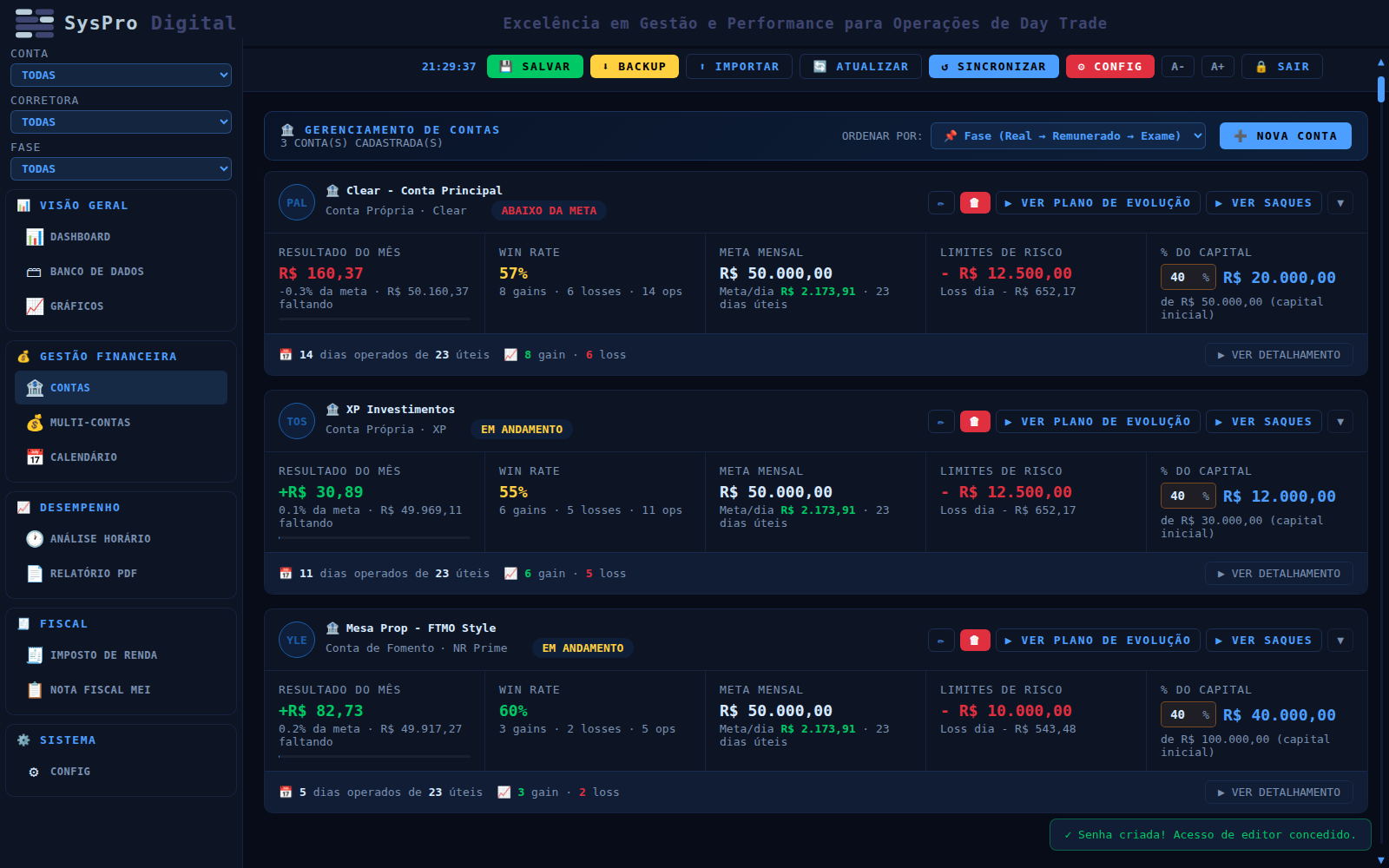Increase font size with A+ button
The image size is (1389, 868).
[1218, 67]
